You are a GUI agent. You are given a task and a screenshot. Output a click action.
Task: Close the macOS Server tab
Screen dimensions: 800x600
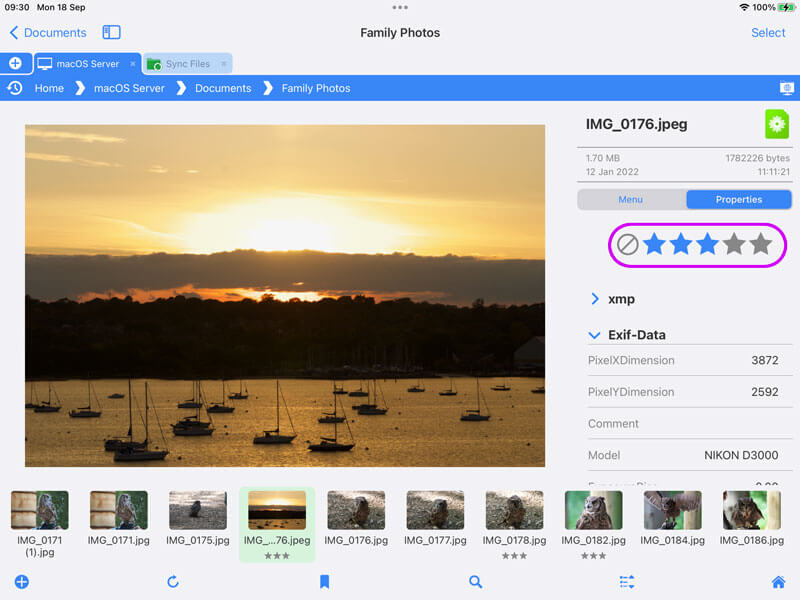pos(133,64)
